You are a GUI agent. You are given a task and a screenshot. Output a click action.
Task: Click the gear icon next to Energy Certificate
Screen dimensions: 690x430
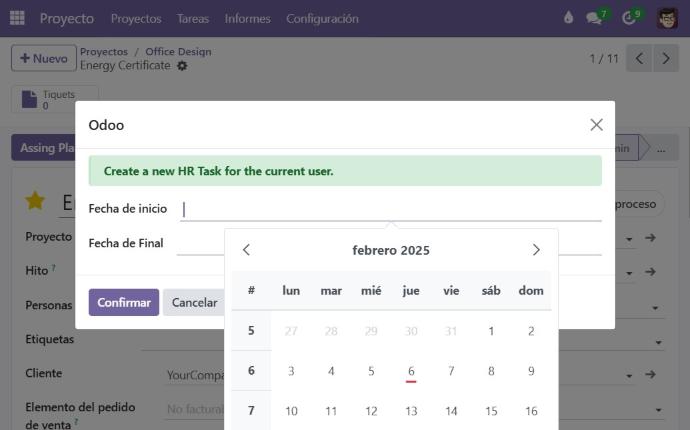coord(182,66)
